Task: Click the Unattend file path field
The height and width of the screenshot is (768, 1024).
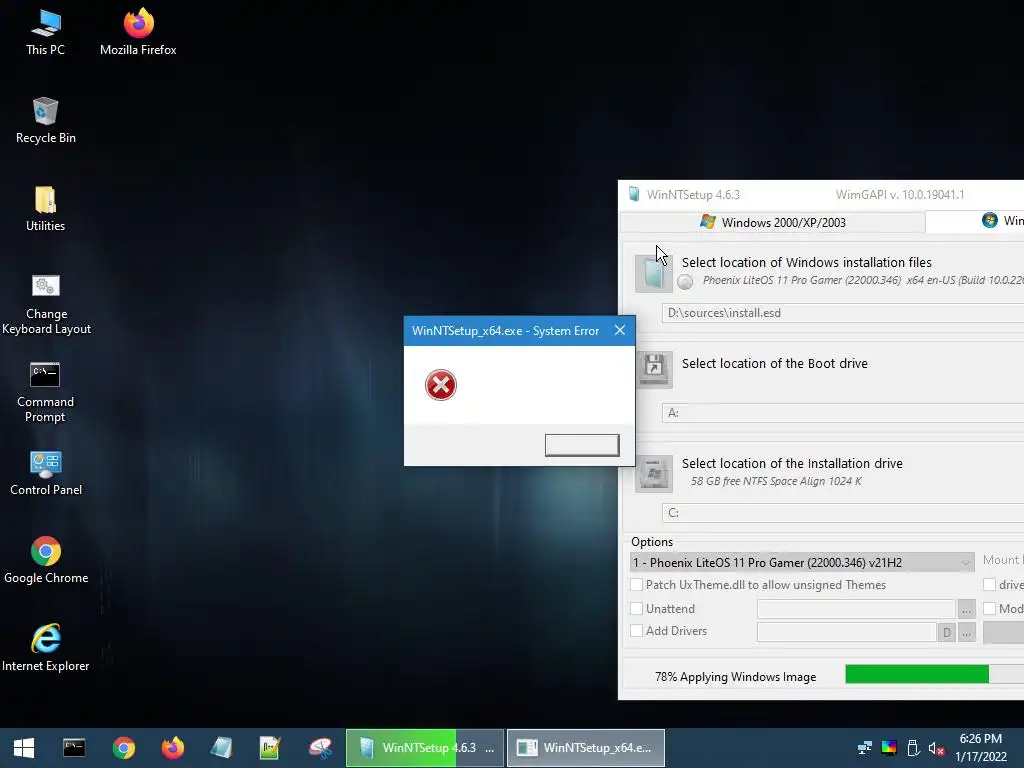Action: [856, 609]
